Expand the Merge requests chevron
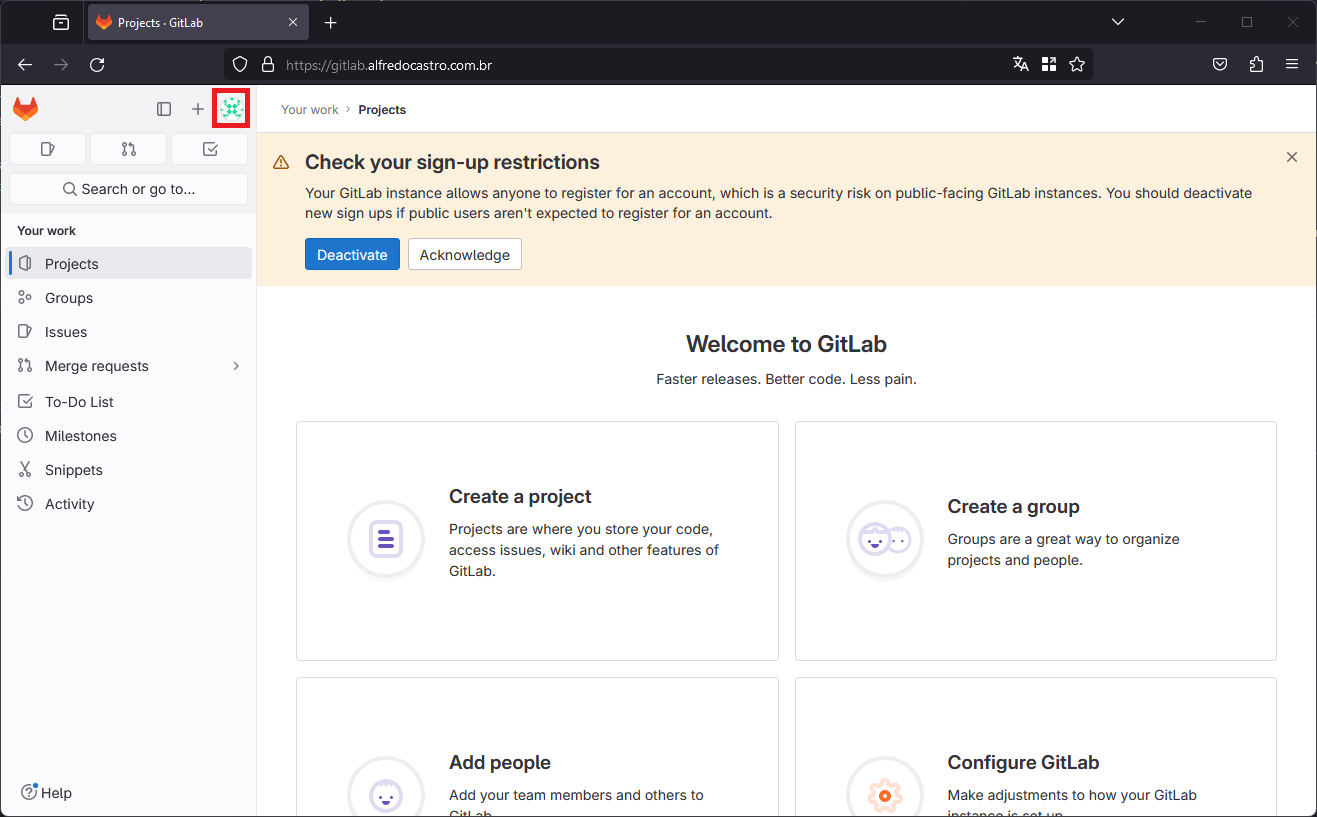 [x=237, y=366]
